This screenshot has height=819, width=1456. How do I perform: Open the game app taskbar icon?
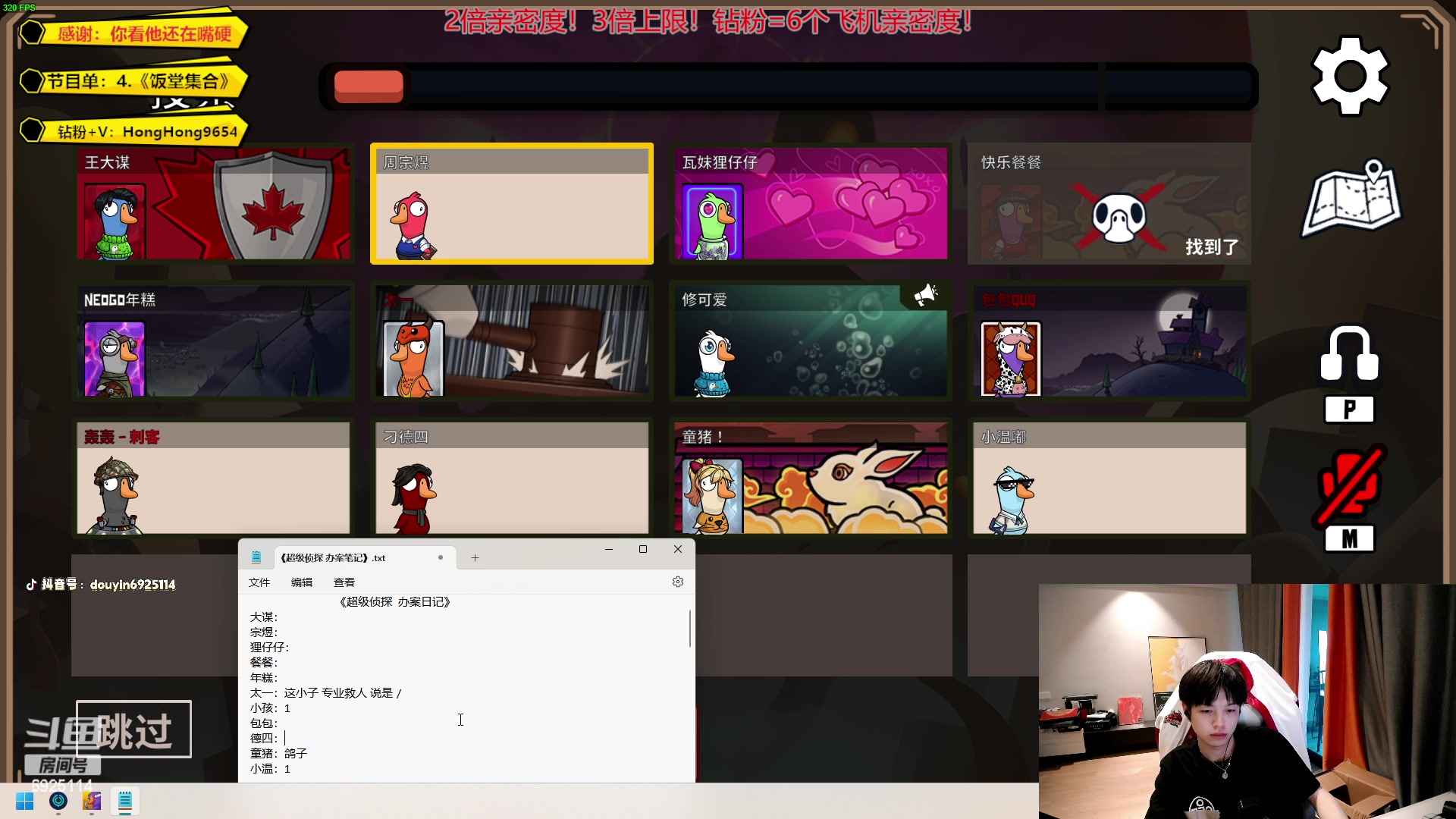coord(92,801)
